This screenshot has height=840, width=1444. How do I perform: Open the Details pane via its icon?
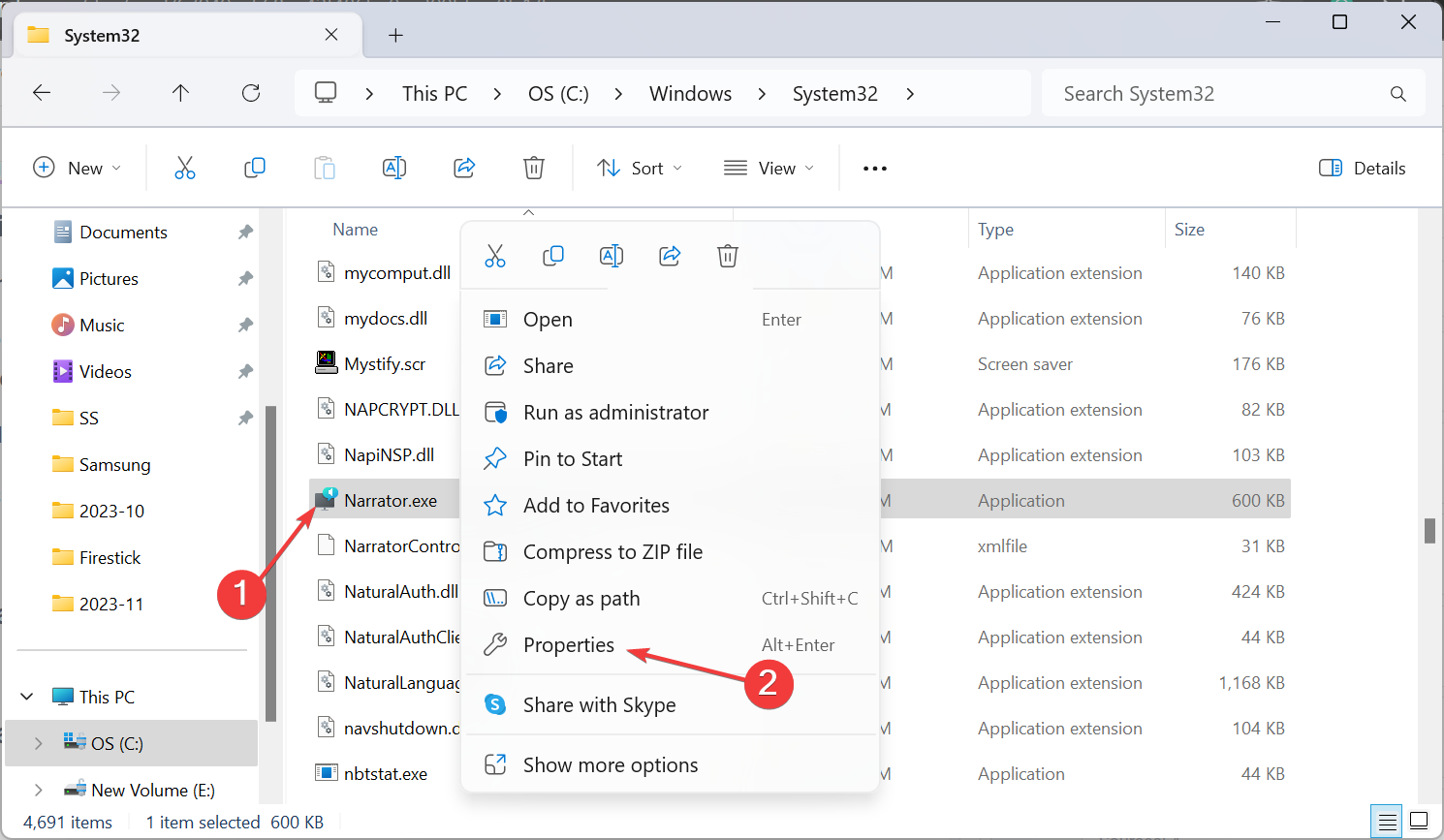(1362, 168)
